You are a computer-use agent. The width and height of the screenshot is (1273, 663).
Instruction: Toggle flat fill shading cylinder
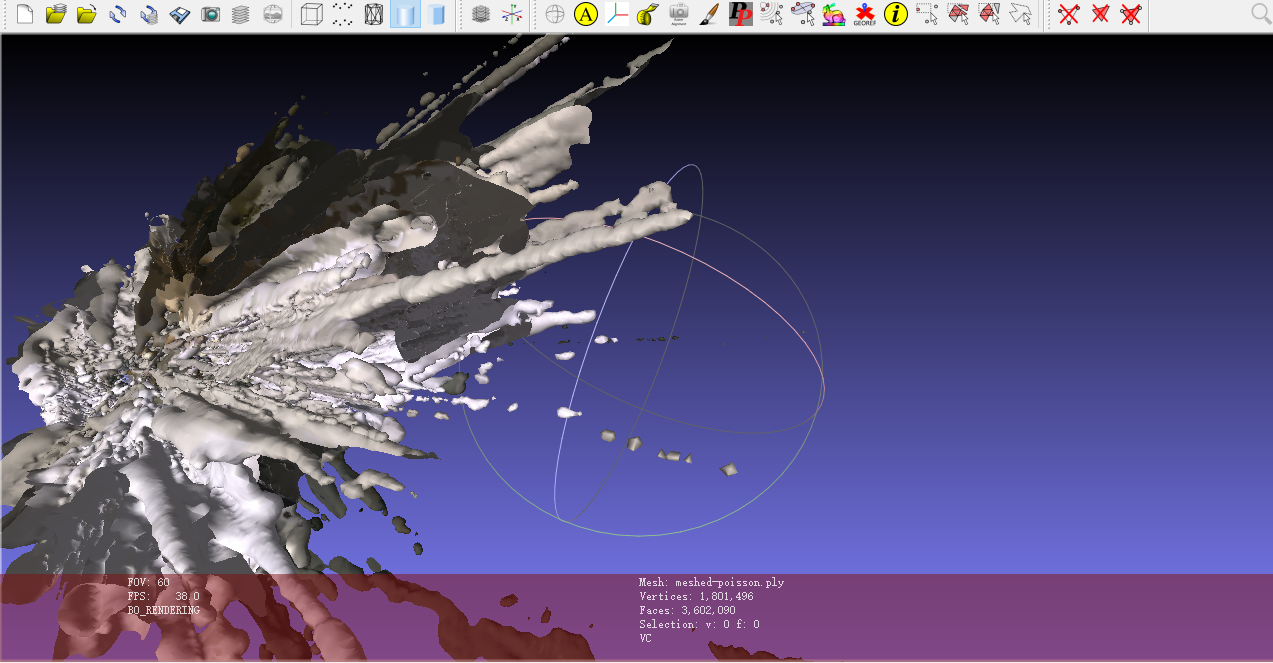pos(405,14)
